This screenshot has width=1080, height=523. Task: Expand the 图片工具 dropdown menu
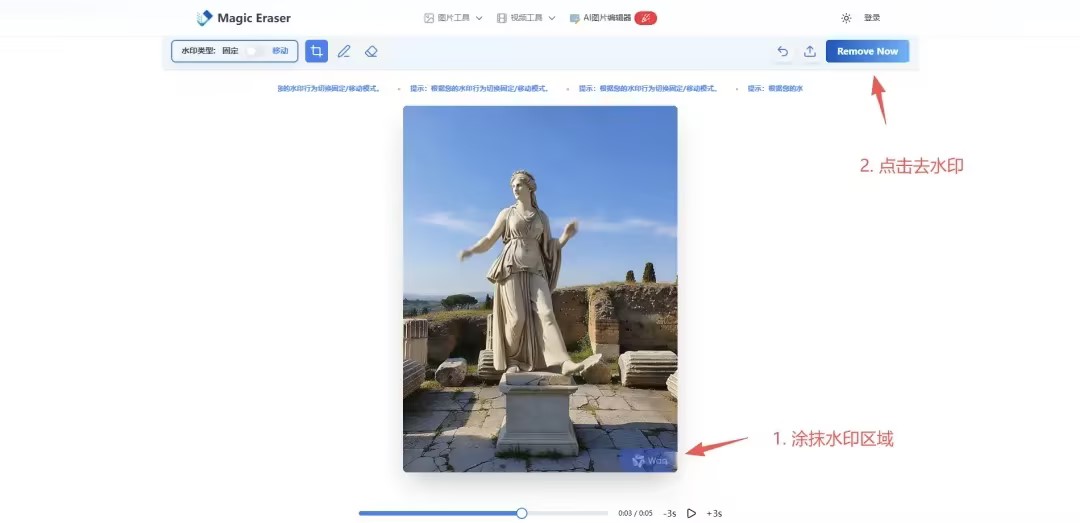click(x=453, y=18)
